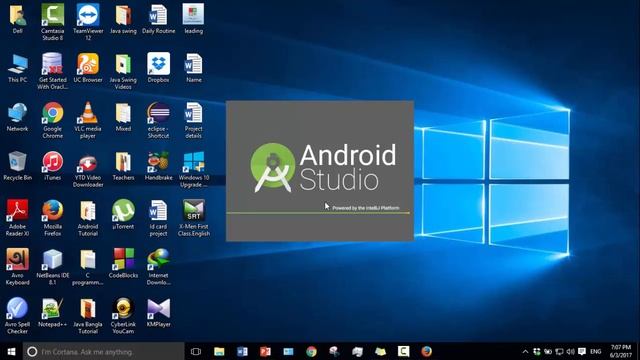This screenshot has width=640, height=360.
Task: Launch iTunes from desktop
Action: coord(53,162)
